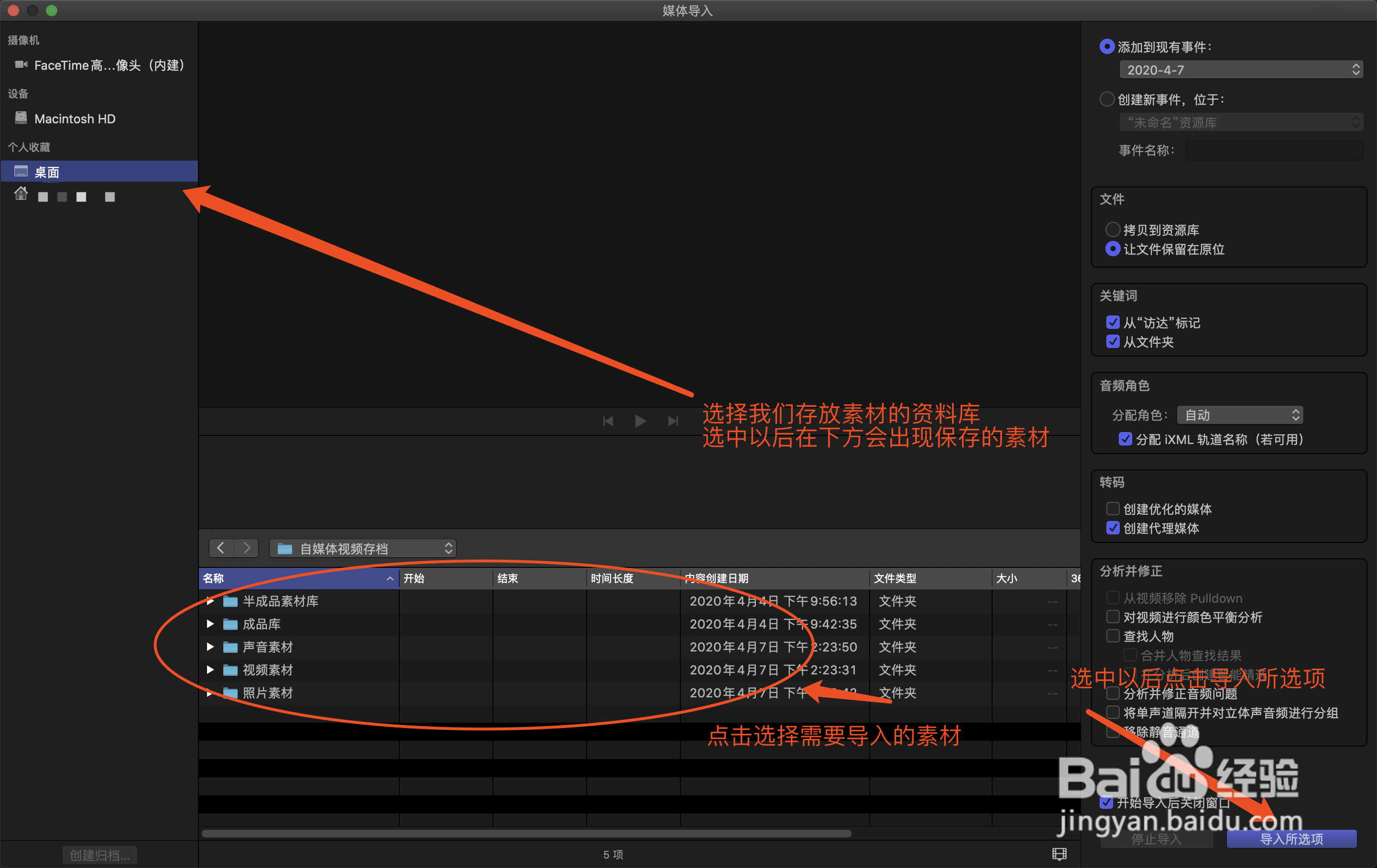
Task: Click the 事件名称 input field
Action: point(1274,150)
